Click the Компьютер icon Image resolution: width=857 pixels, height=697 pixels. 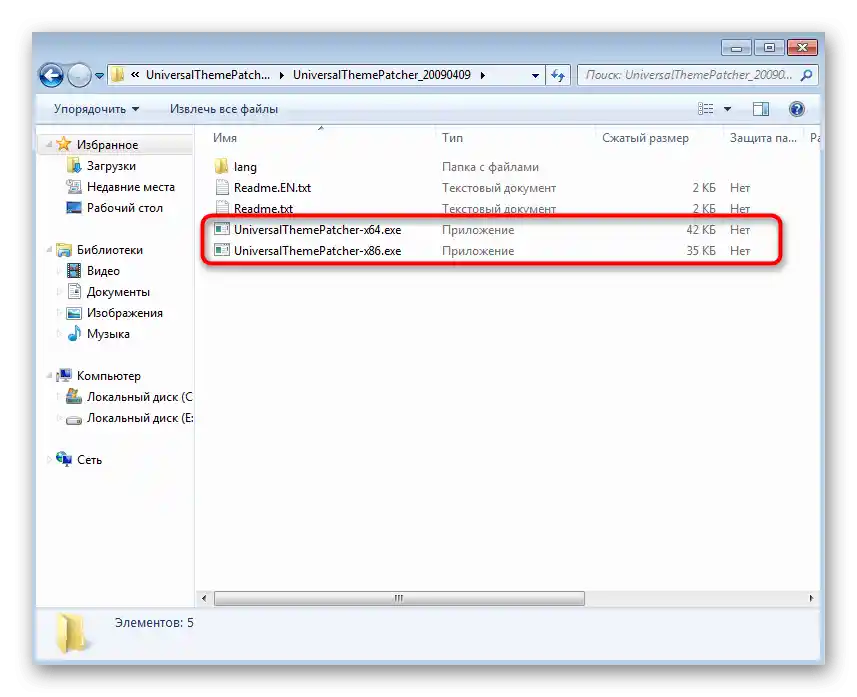click(64, 375)
